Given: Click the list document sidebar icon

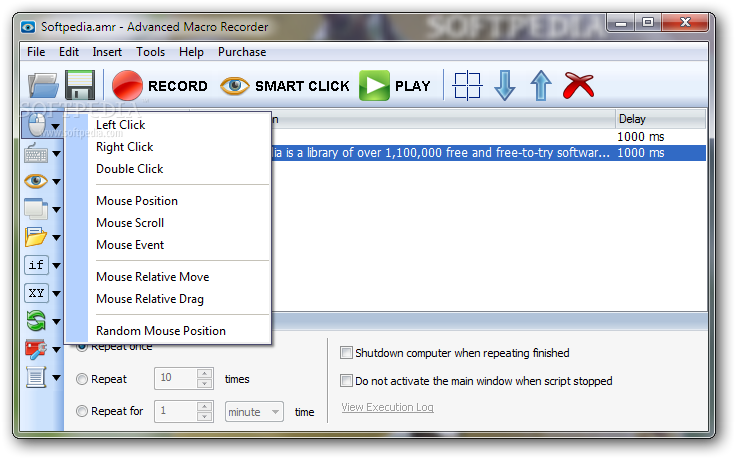Looking at the screenshot, I should 36,377.
